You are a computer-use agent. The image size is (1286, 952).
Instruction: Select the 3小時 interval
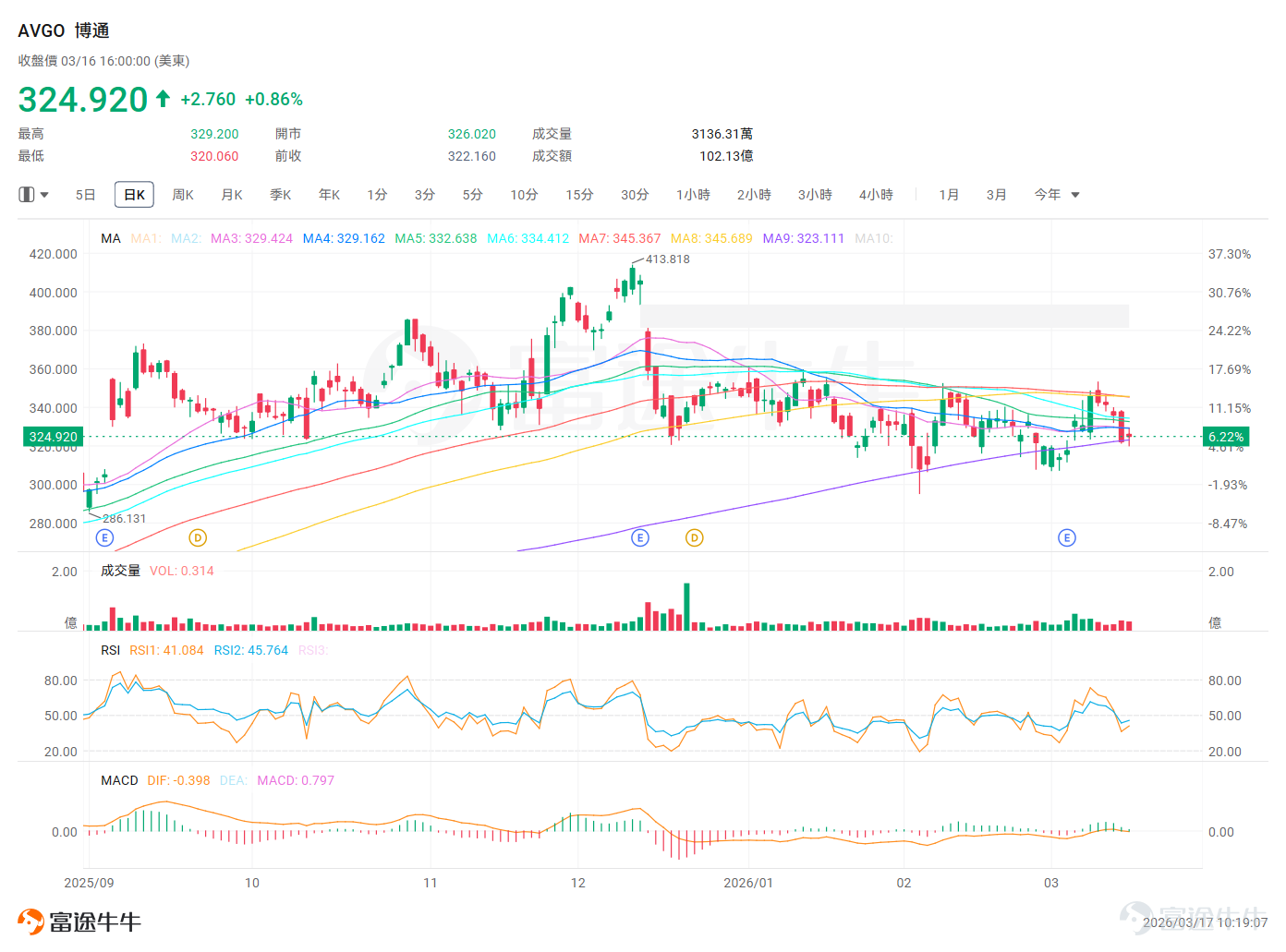coord(815,195)
